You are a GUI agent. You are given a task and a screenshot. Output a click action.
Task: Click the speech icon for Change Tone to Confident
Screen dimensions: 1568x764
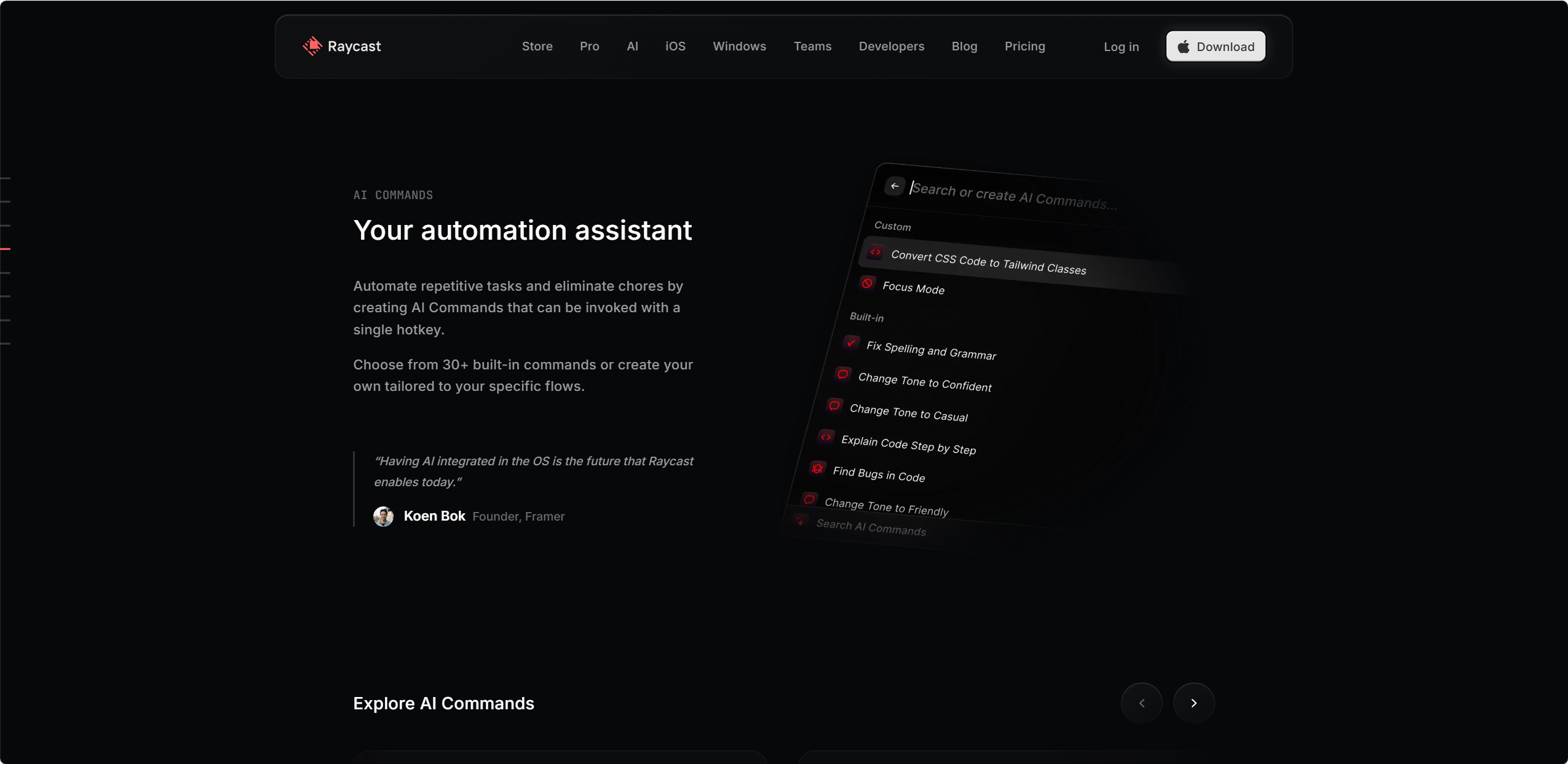tap(843, 374)
